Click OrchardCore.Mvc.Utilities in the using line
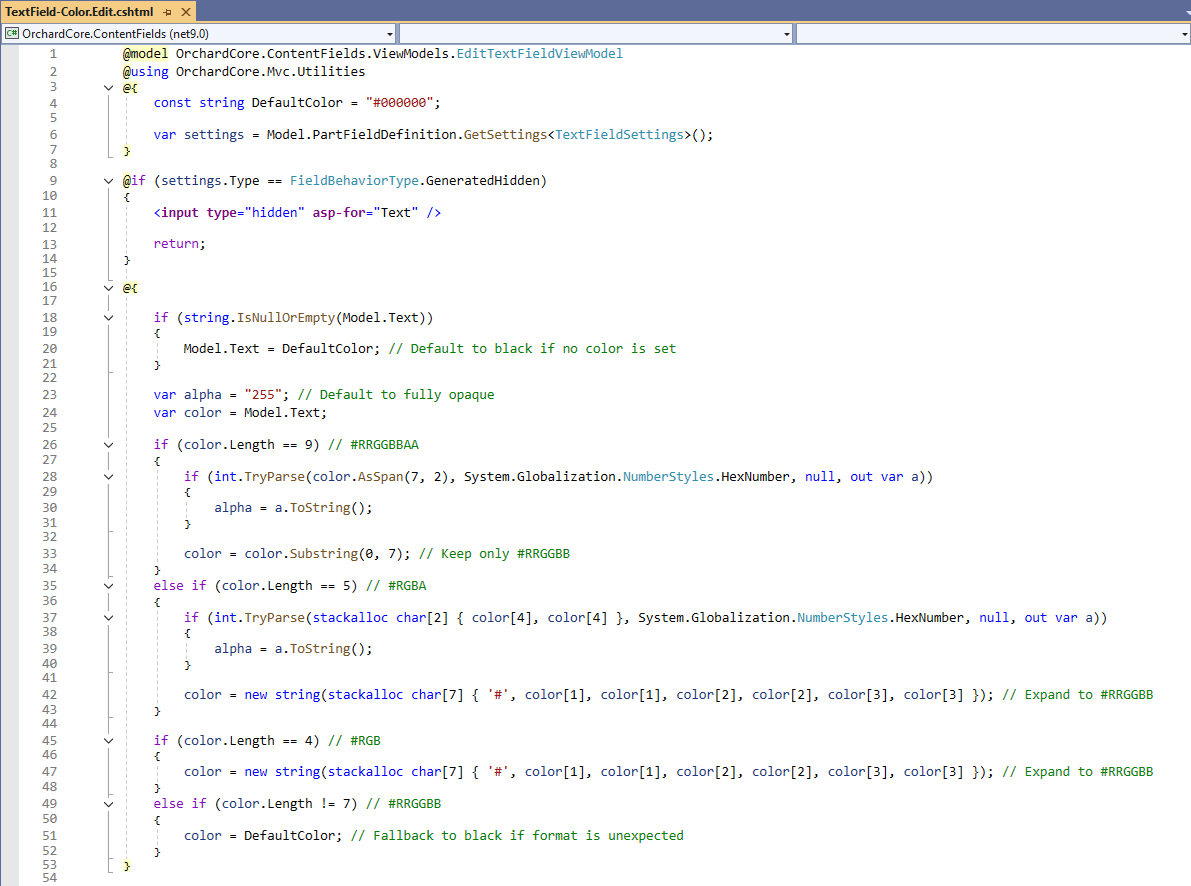The image size is (1191, 886). [x=270, y=71]
